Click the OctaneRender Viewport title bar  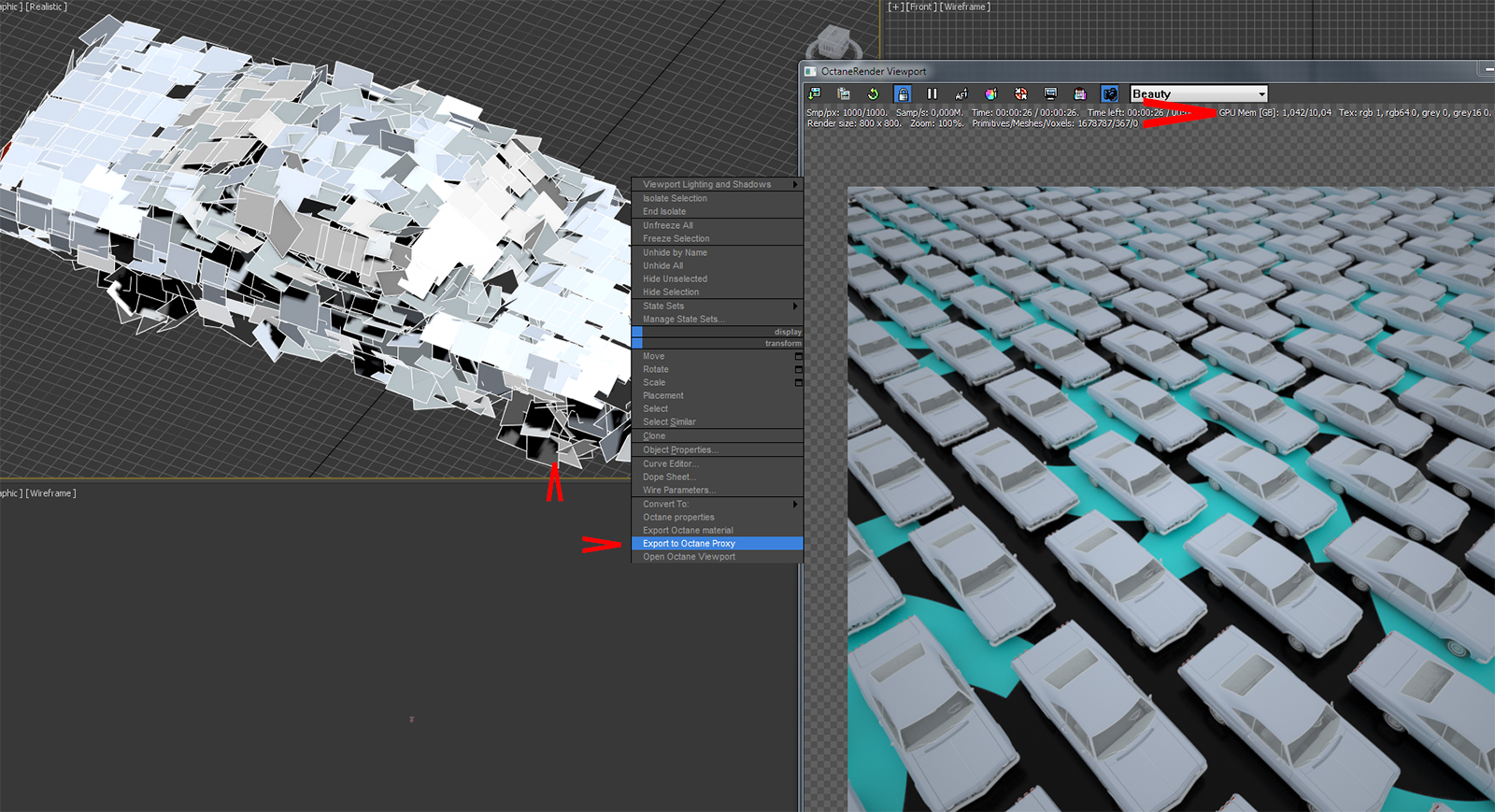1147,71
